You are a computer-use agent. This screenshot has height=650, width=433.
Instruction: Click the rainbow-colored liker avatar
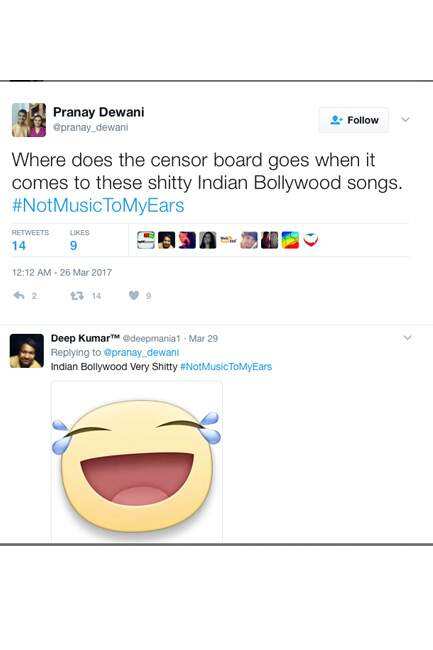290,240
